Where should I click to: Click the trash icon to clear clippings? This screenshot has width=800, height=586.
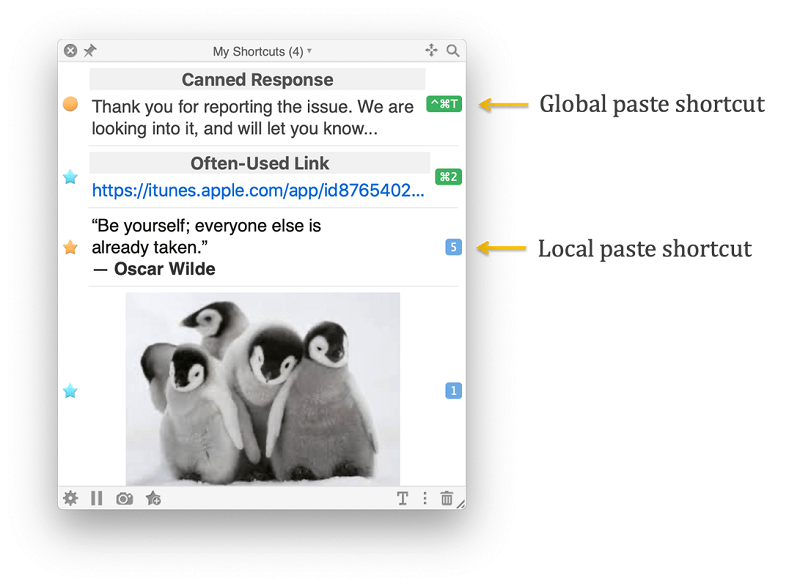pos(446,498)
